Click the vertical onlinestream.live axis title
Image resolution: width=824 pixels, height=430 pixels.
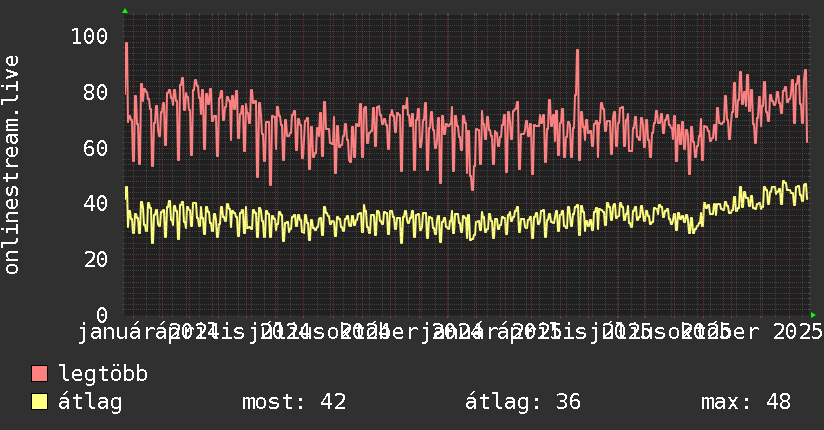pyautogui.click(x=11, y=165)
